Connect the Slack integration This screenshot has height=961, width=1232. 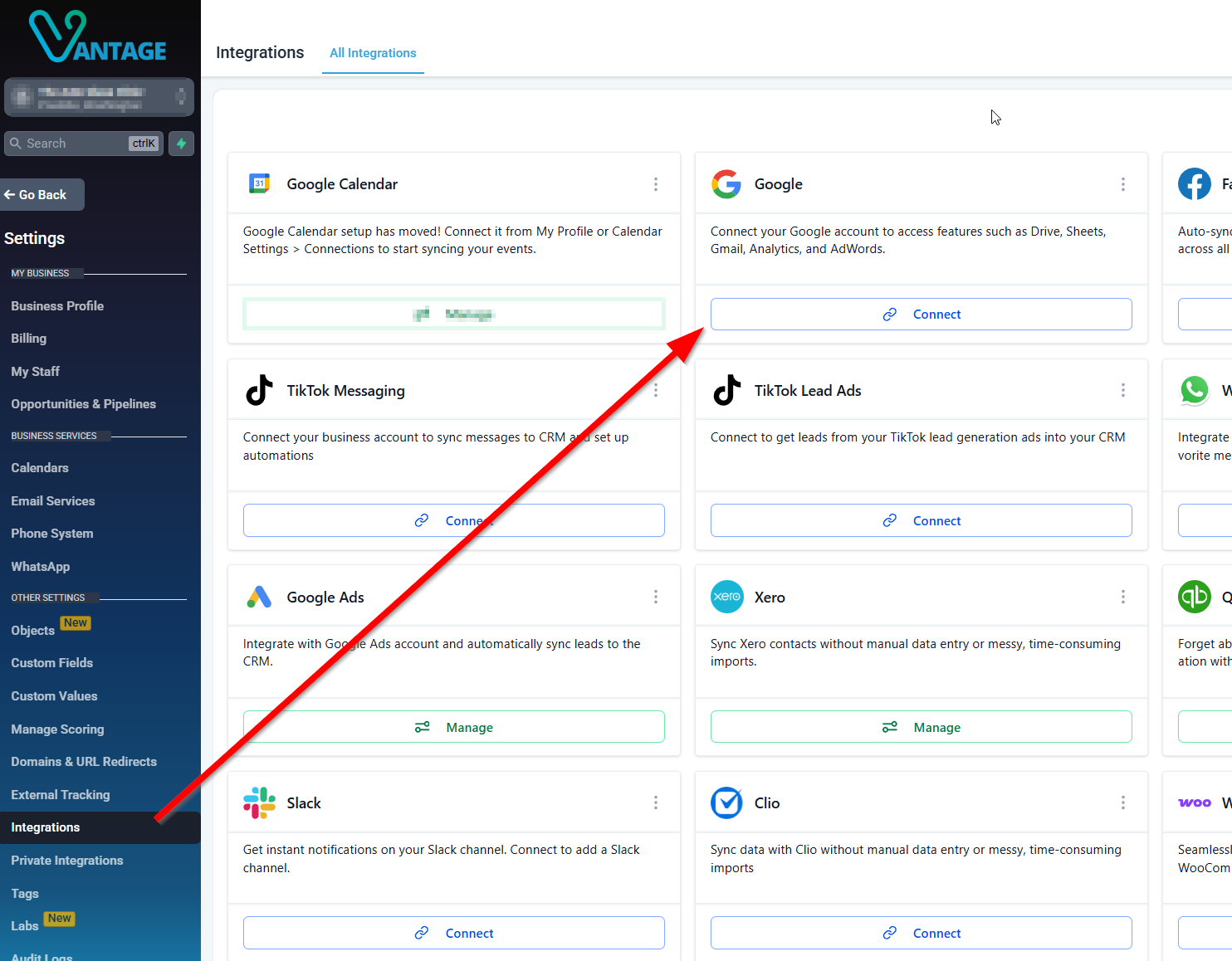pos(453,933)
